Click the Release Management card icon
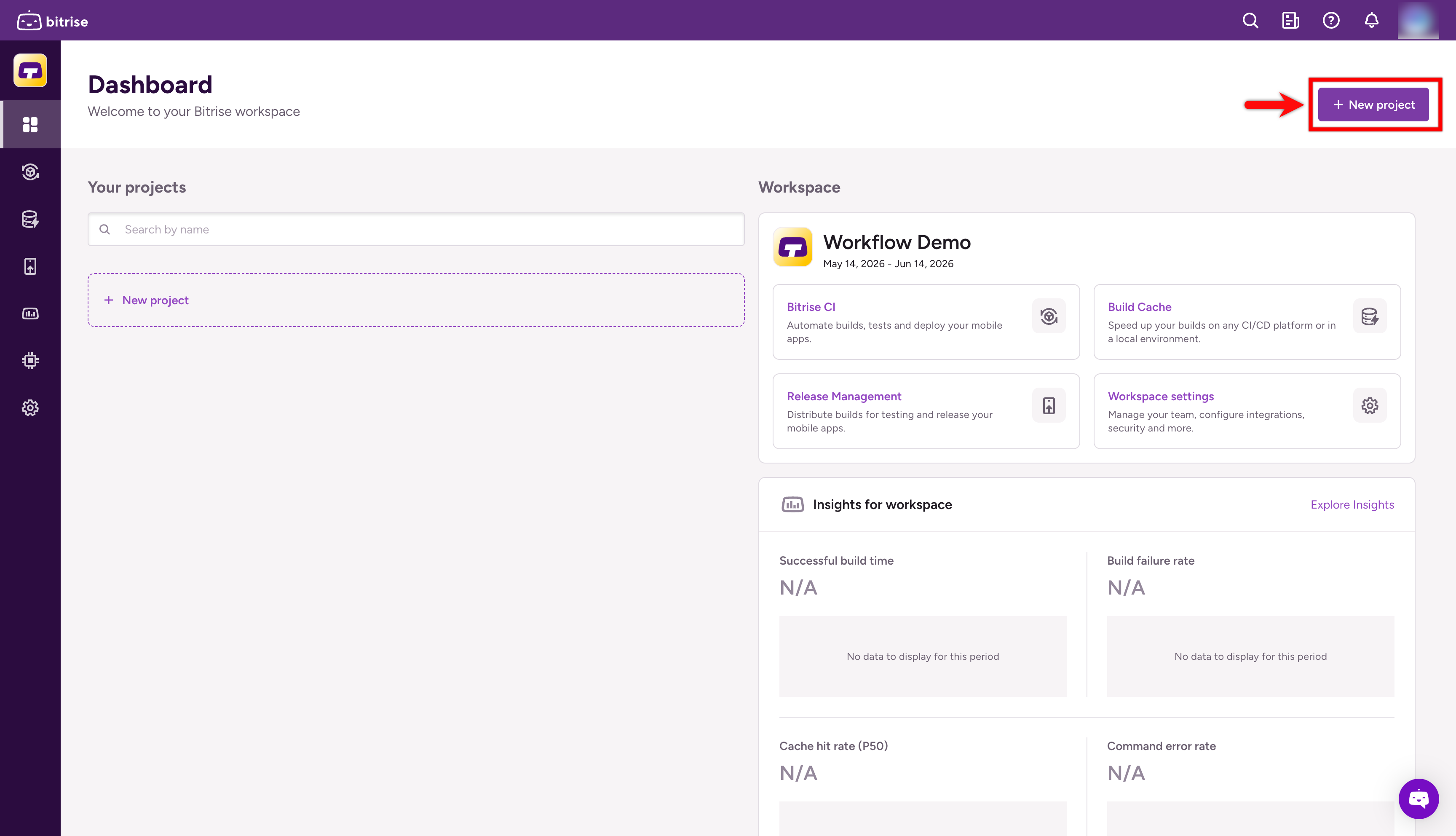The height and width of the screenshot is (836, 1456). (x=1049, y=405)
